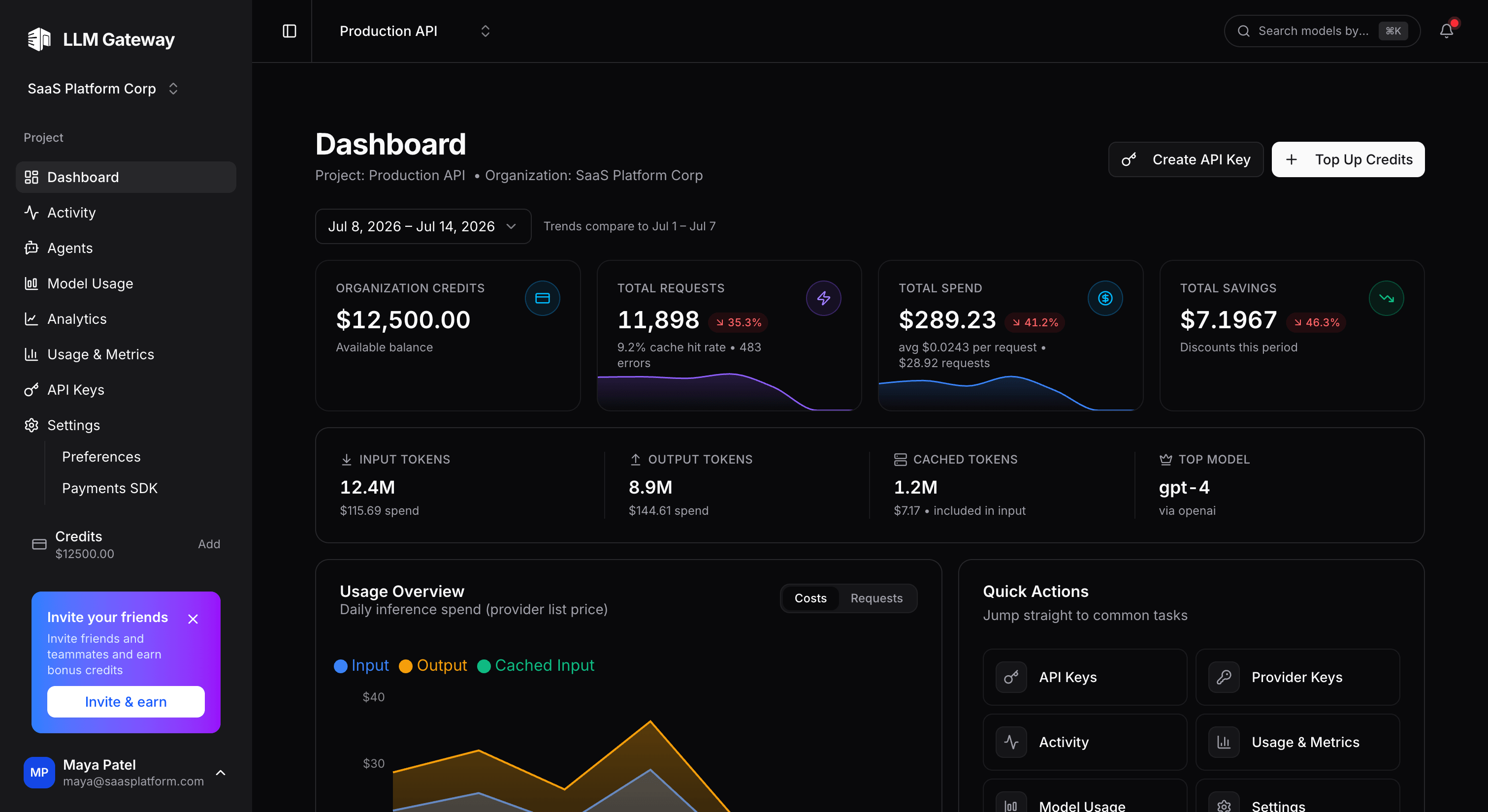
Task: Toggle the Output series in chart legend
Action: point(433,665)
